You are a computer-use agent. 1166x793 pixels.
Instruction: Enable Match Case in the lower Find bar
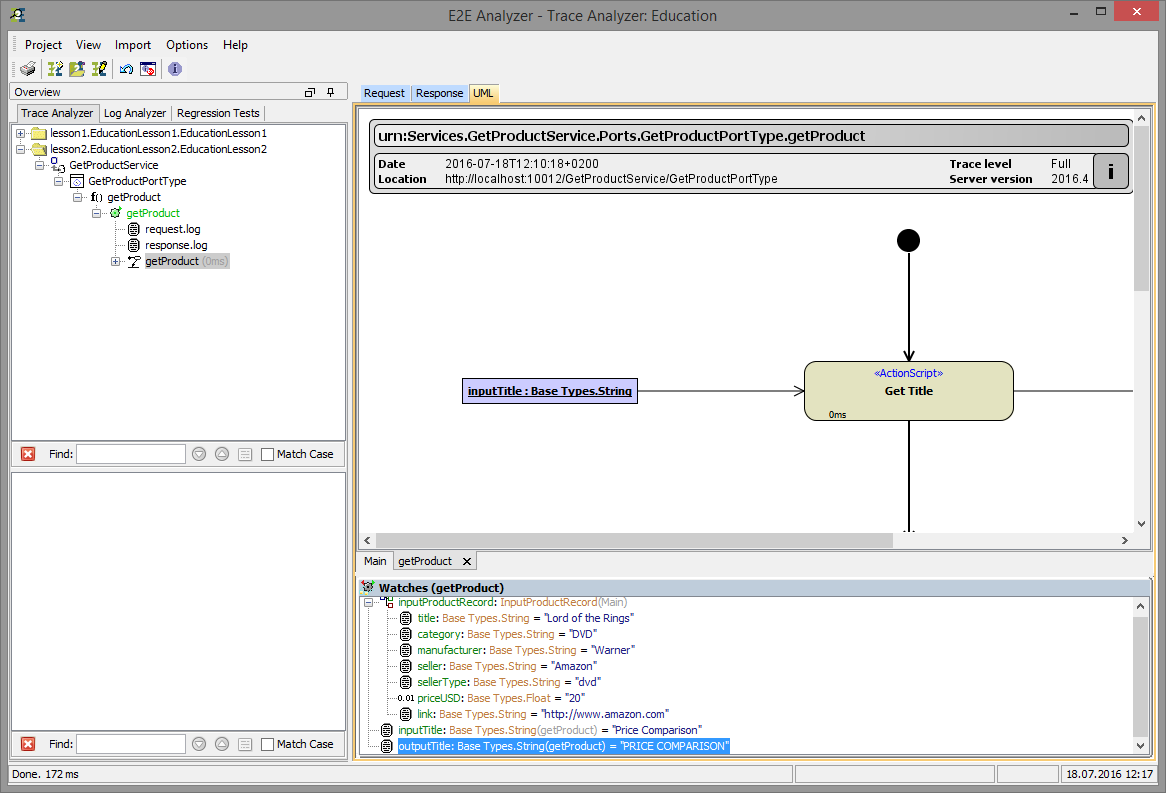click(267, 743)
